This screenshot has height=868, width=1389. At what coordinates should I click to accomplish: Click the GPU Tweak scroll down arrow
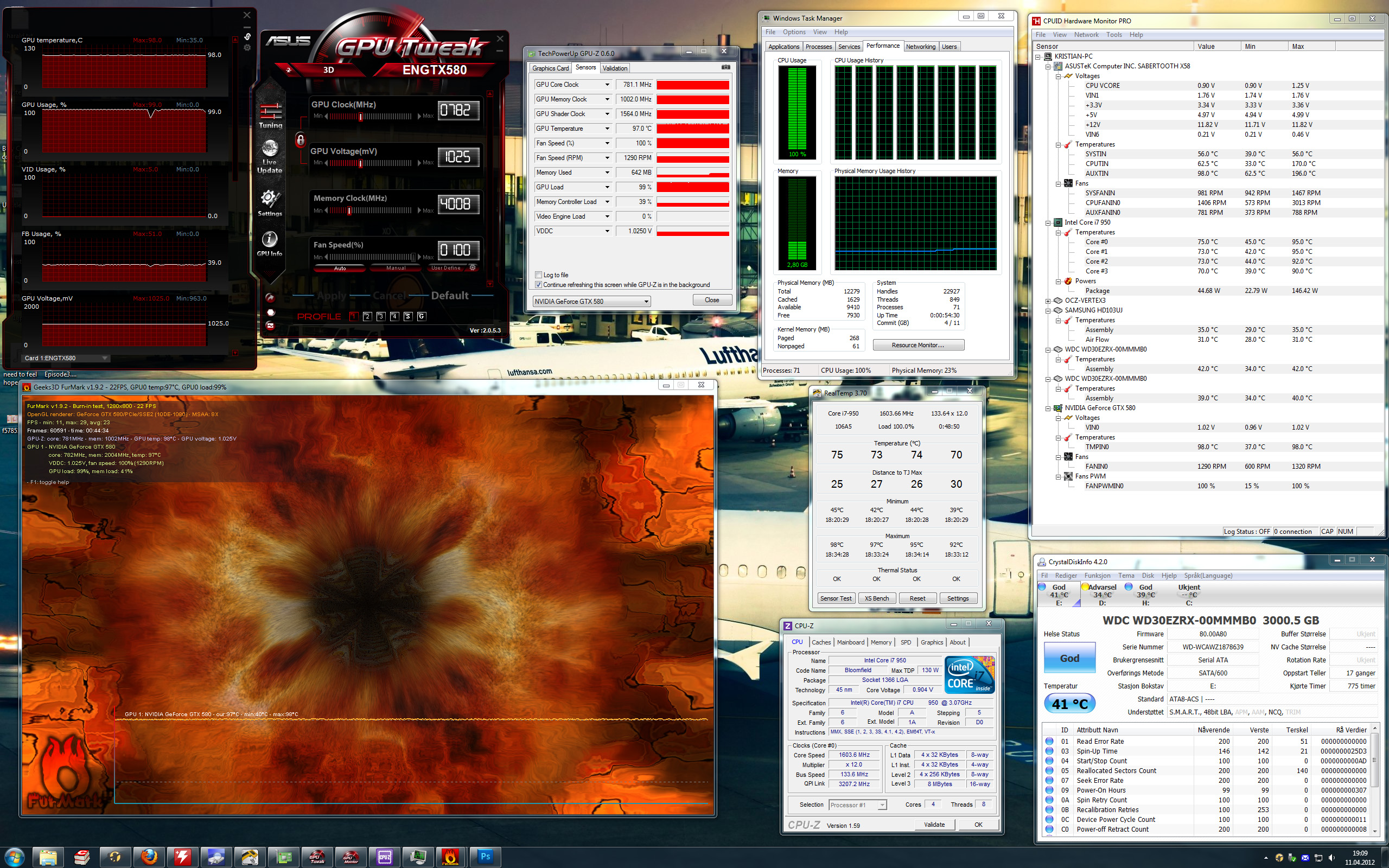click(489, 284)
